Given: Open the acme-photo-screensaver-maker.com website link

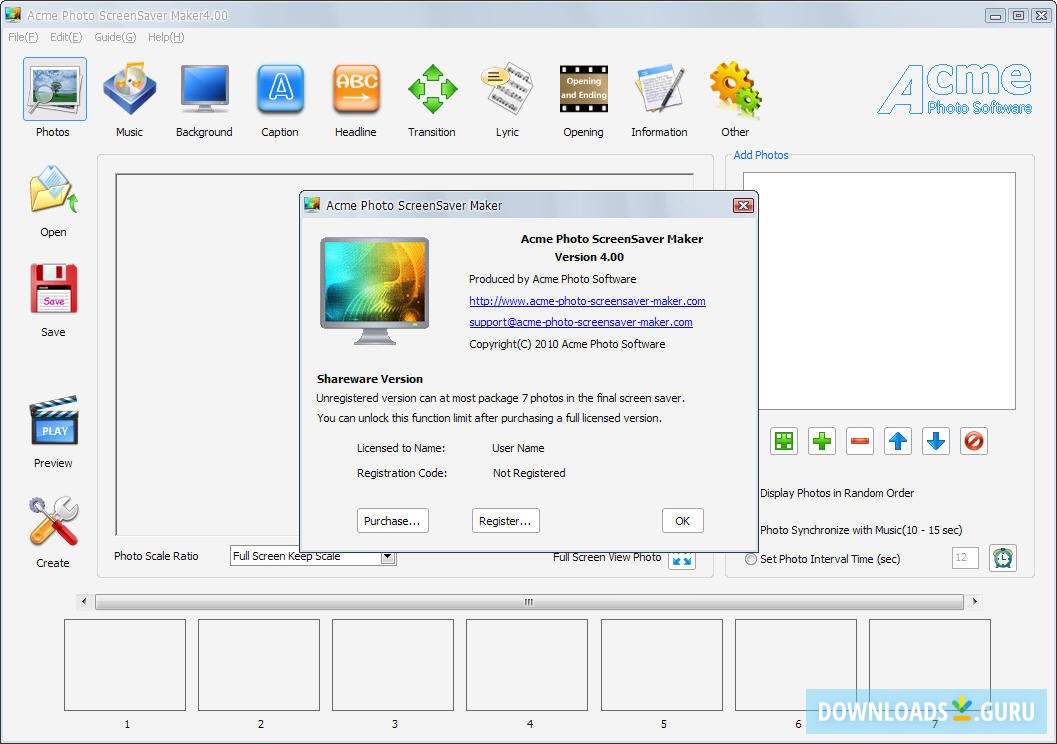Looking at the screenshot, I should click(x=587, y=301).
